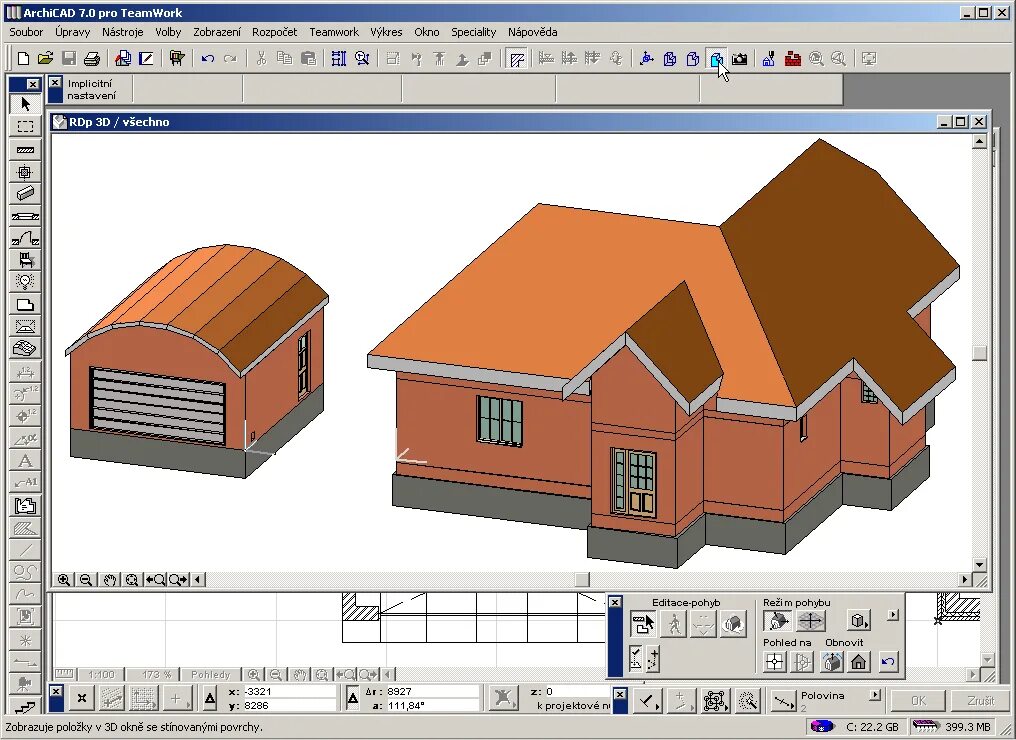Open the Zobrazení menu
The height and width of the screenshot is (740, 1016).
pos(217,32)
